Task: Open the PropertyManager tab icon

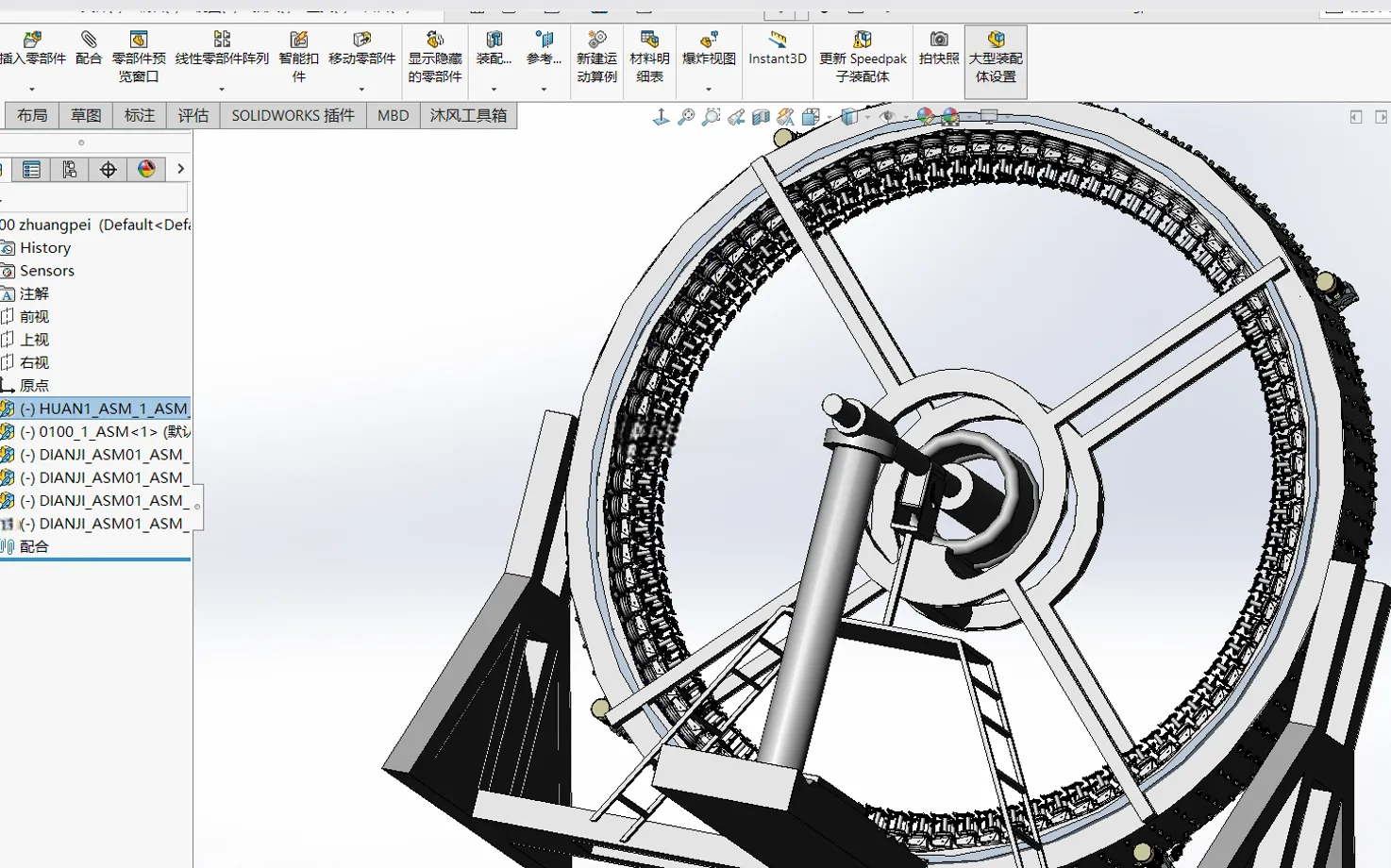Action: 31,170
